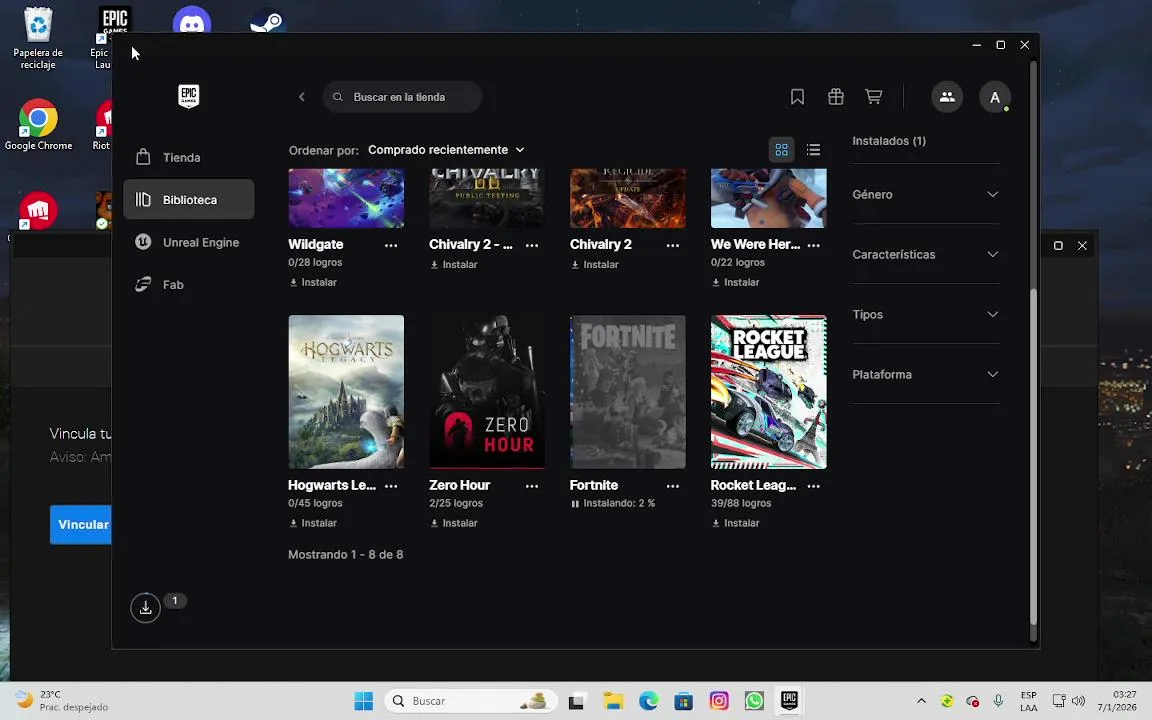Open the shopping cart icon
The width and height of the screenshot is (1152, 720).
874,97
